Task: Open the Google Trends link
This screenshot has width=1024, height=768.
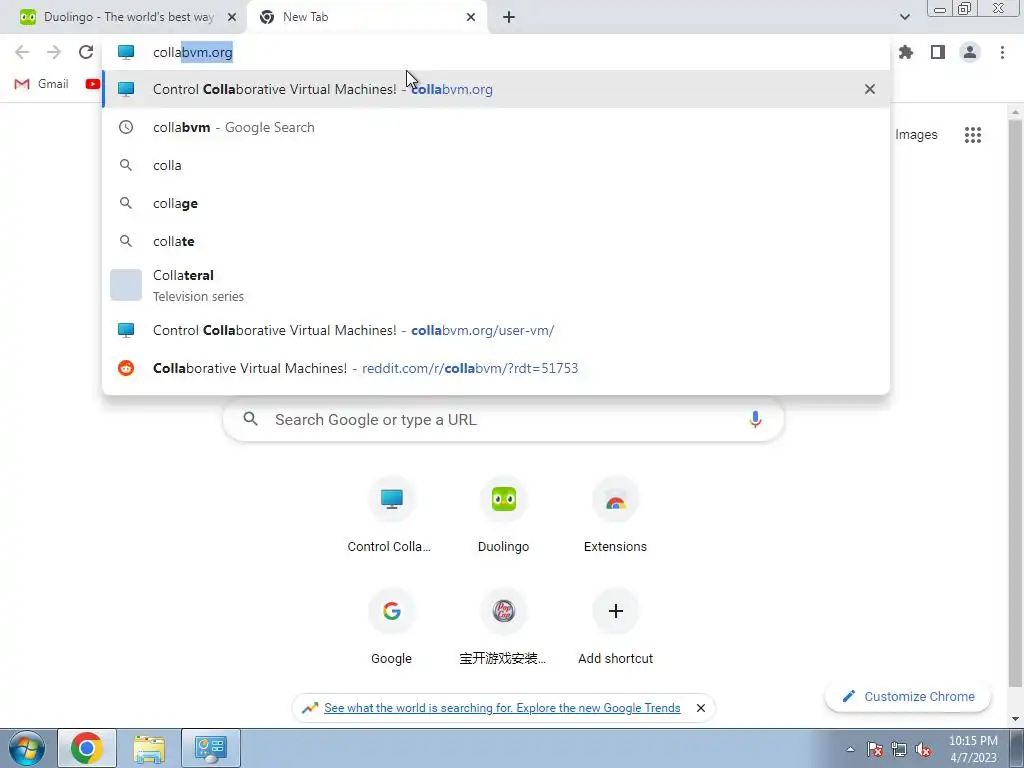Action: 502,708
